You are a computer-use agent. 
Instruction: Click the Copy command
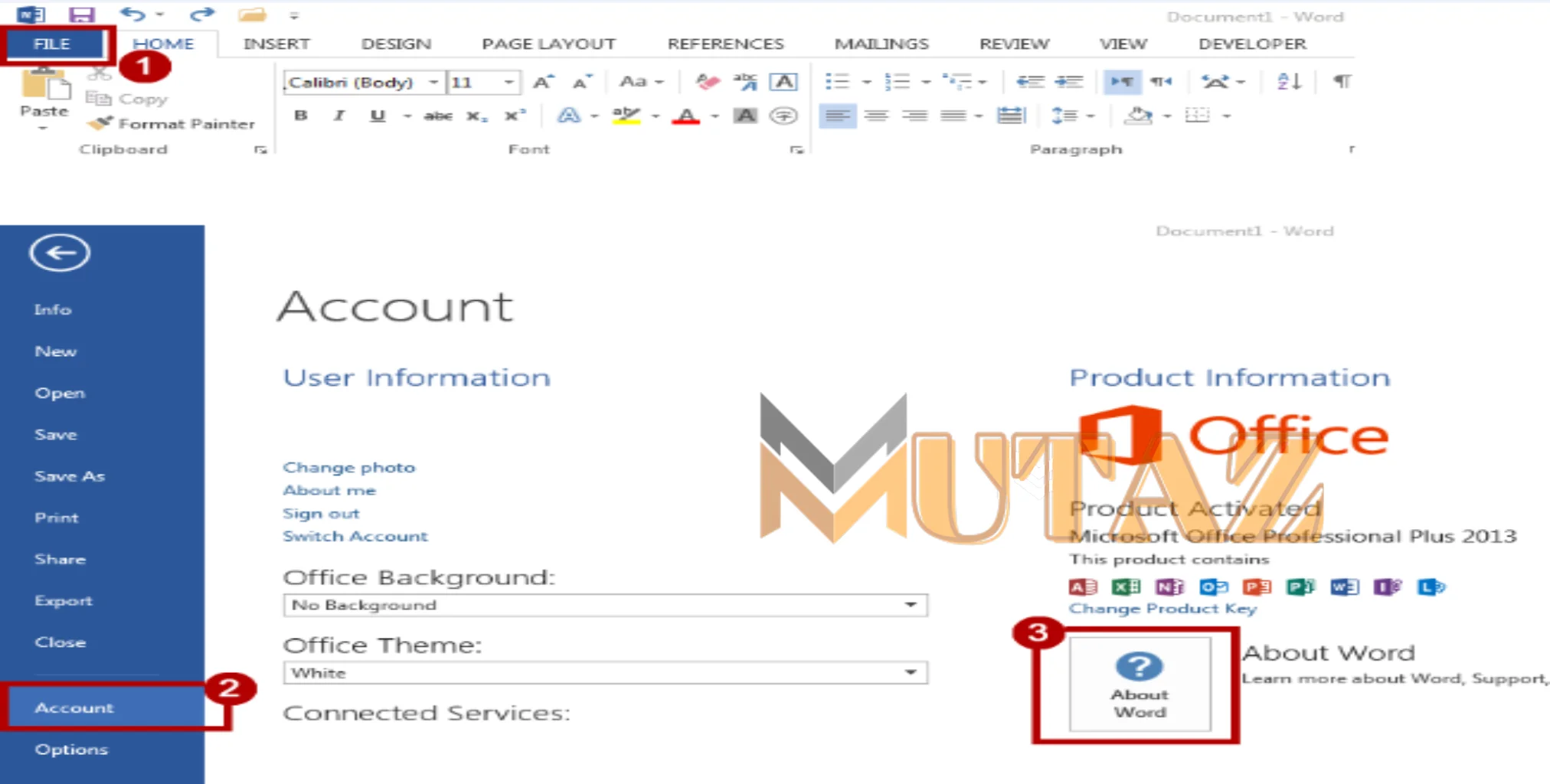pos(126,98)
